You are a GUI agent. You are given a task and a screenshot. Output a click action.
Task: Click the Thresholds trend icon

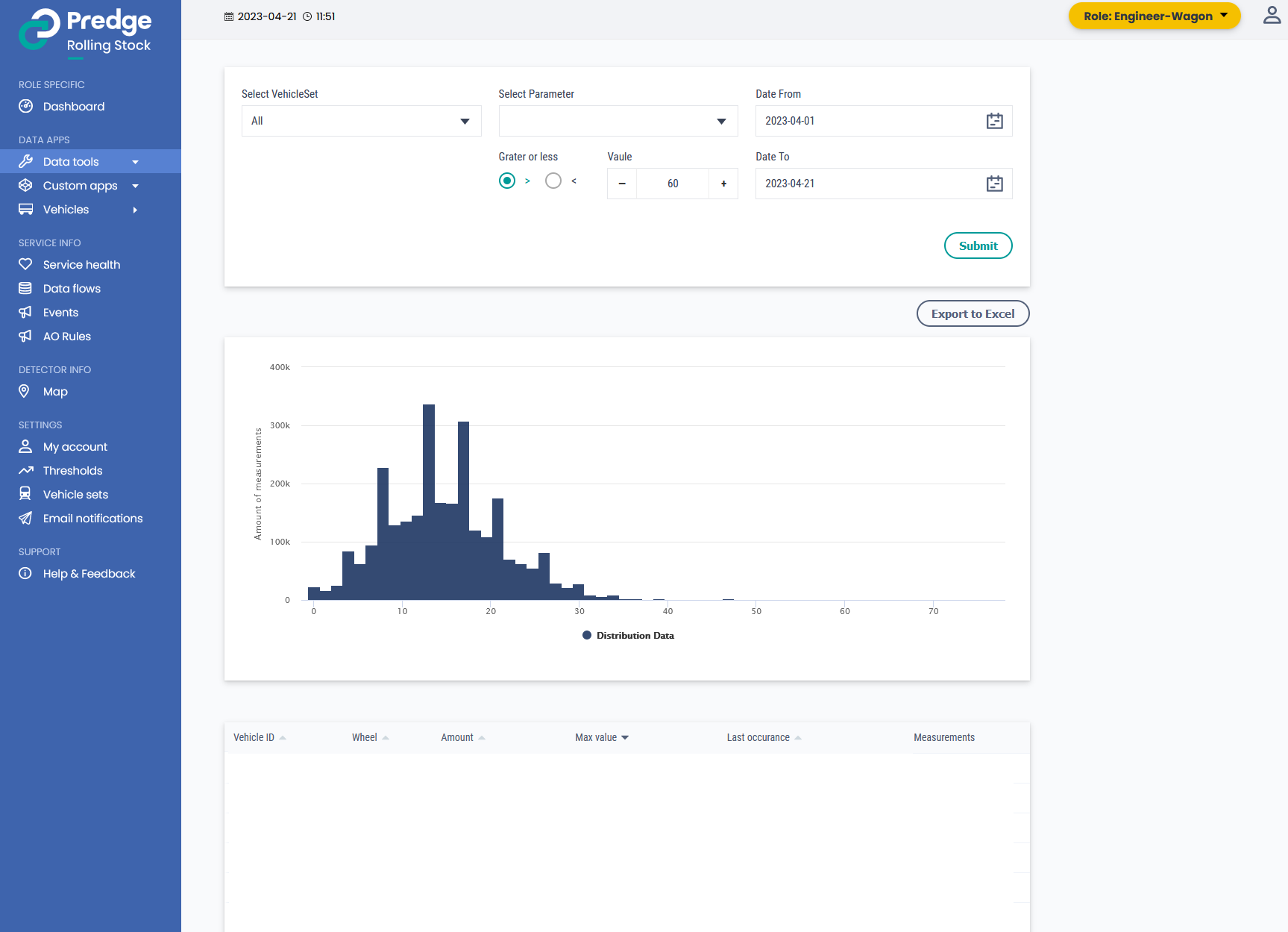[25, 470]
